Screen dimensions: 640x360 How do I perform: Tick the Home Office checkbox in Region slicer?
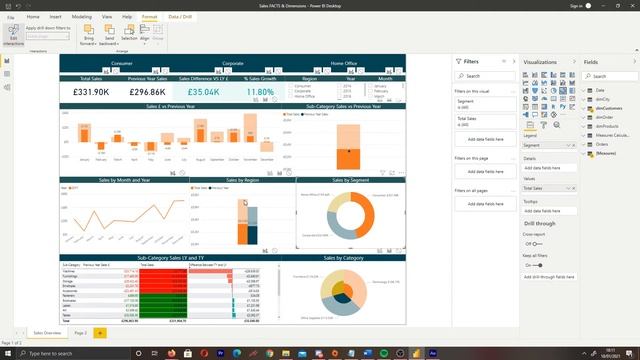coord(291,96)
